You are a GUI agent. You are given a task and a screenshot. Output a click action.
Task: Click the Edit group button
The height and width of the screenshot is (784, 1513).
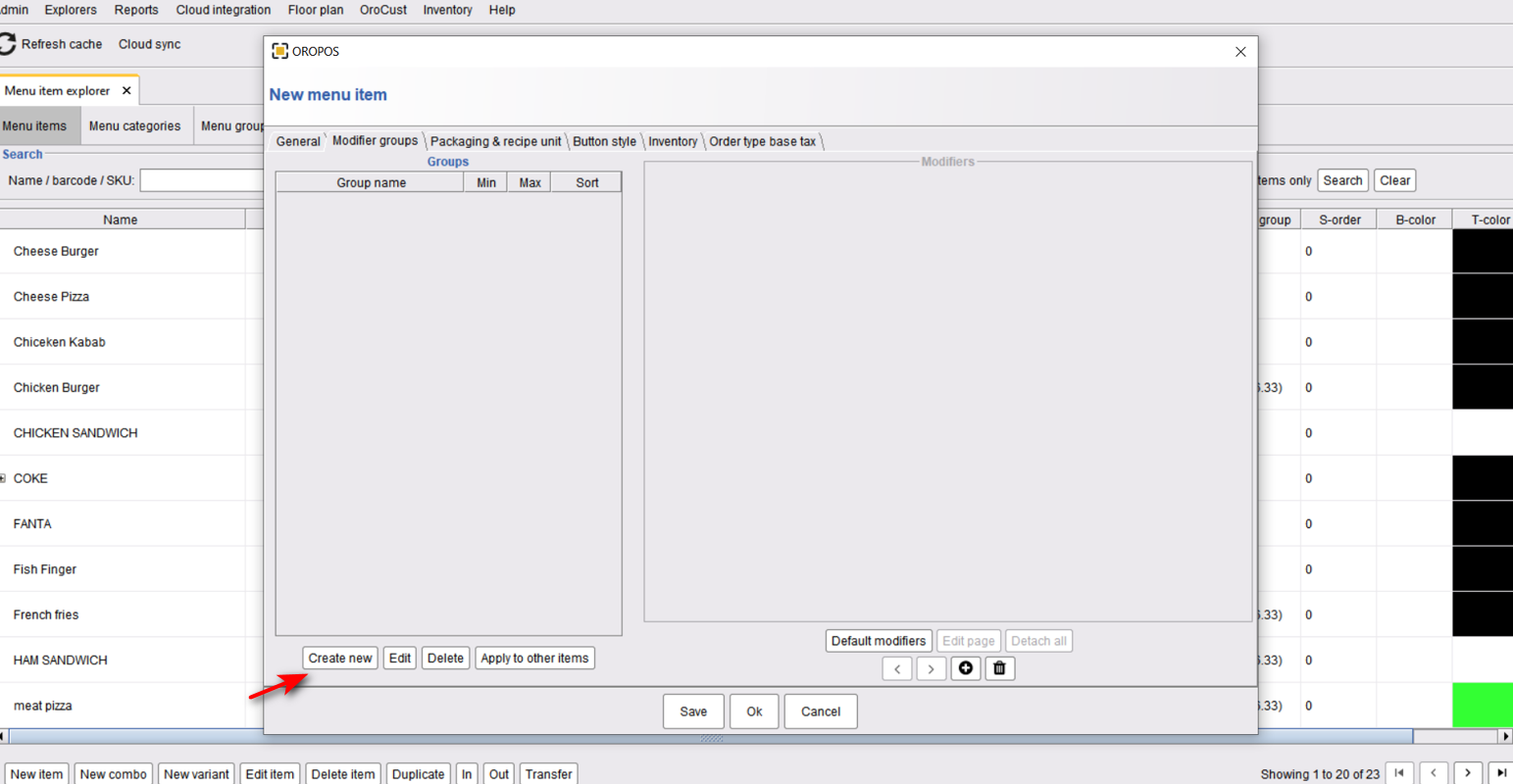coord(400,658)
